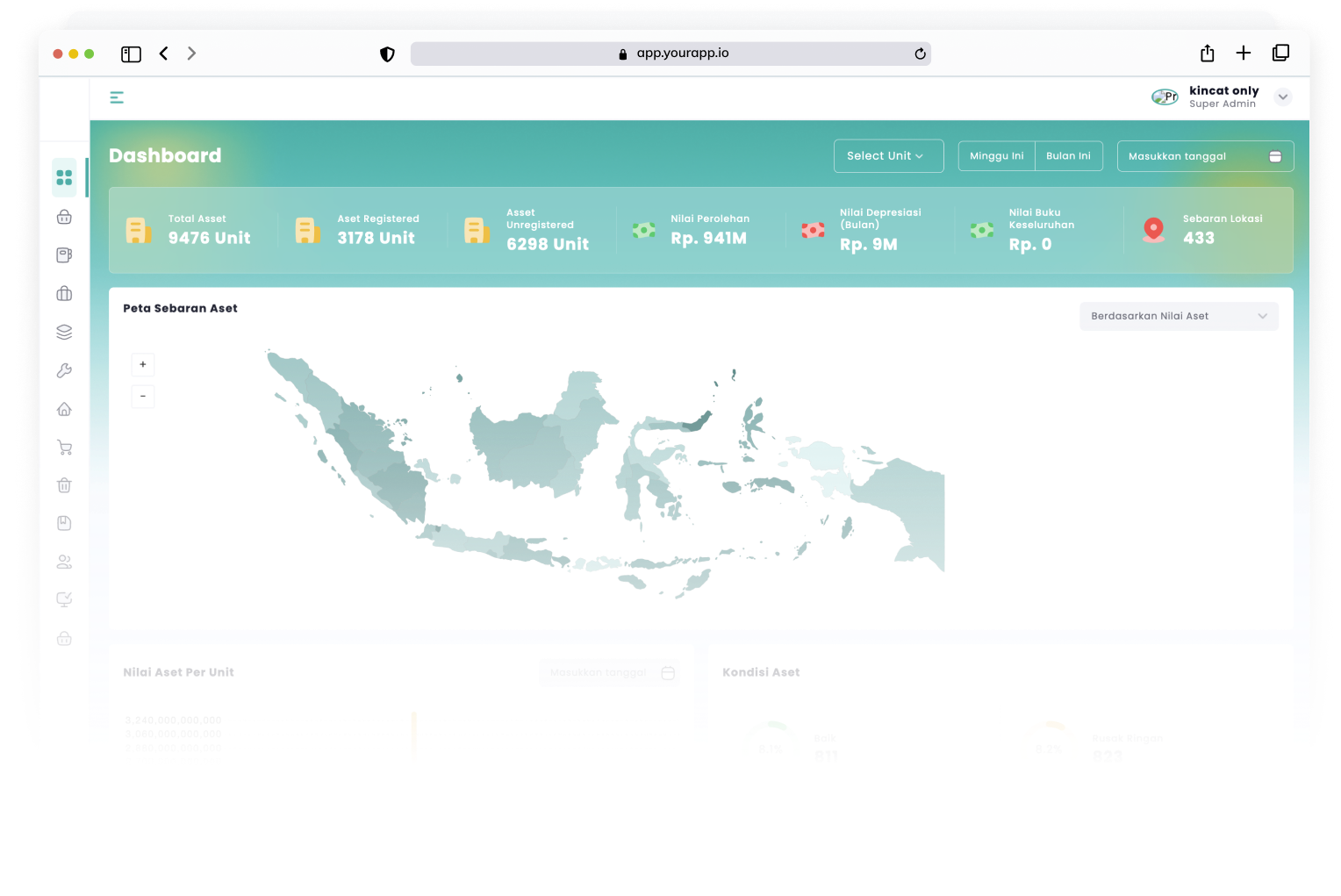Open the Berdasarkan Nilai Aset dropdown

click(1179, 316)
